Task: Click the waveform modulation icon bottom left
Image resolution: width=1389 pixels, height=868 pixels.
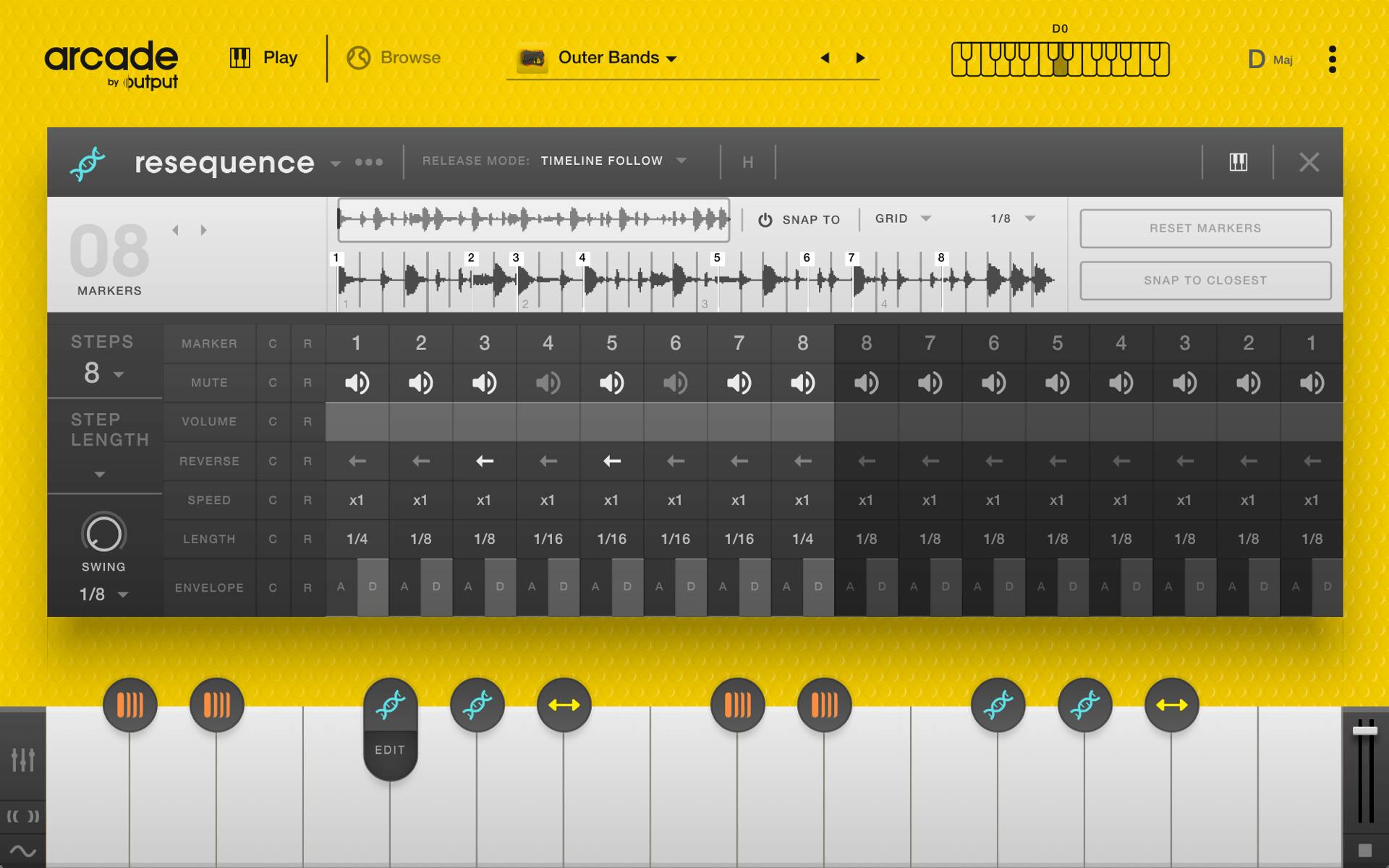Action: pos(23,851)
